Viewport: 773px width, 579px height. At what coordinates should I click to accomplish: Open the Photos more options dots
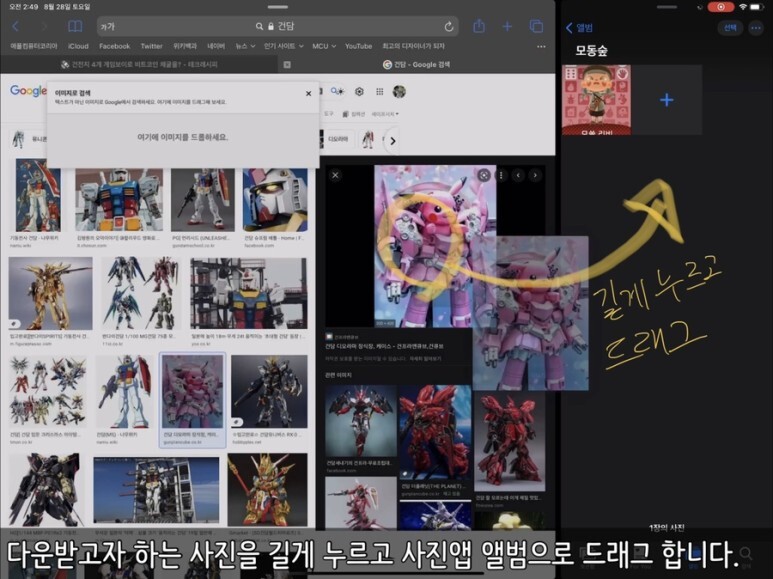pos(756,28)
